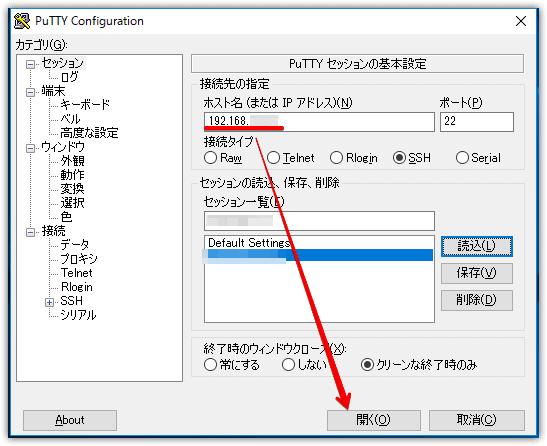The height and width of the screenshot is (446, 547).
Task: Collapse the セッション tree node
Action: [31, 64]
